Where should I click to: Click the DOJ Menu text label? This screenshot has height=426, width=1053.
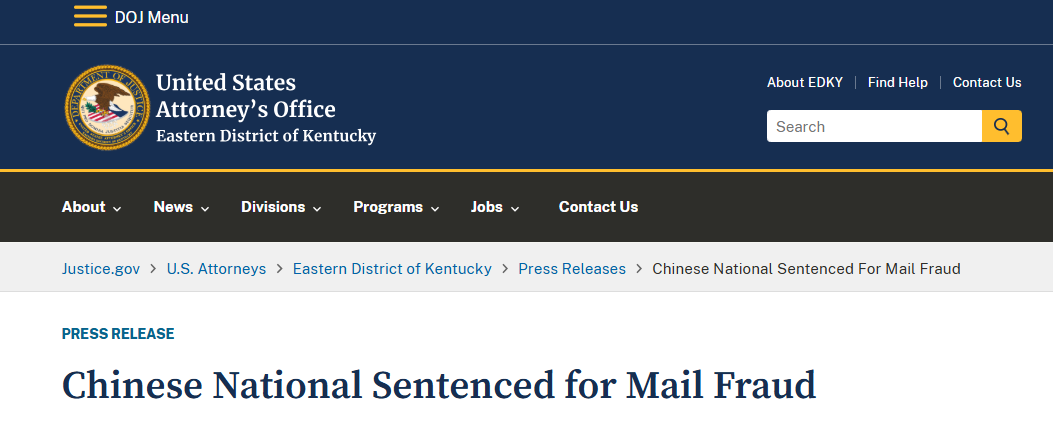point(152,17)
